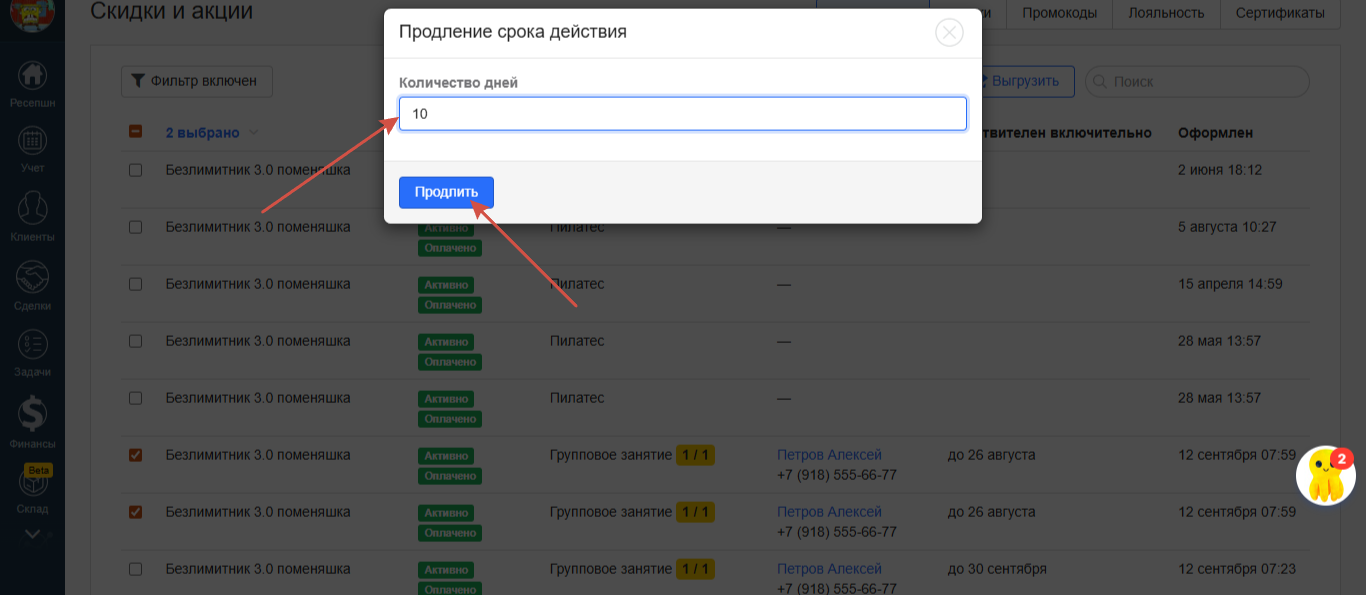Switch to the Лояльность tab
The width and height of the screenshot is (1366, 595).
(x=1165, y=13)
